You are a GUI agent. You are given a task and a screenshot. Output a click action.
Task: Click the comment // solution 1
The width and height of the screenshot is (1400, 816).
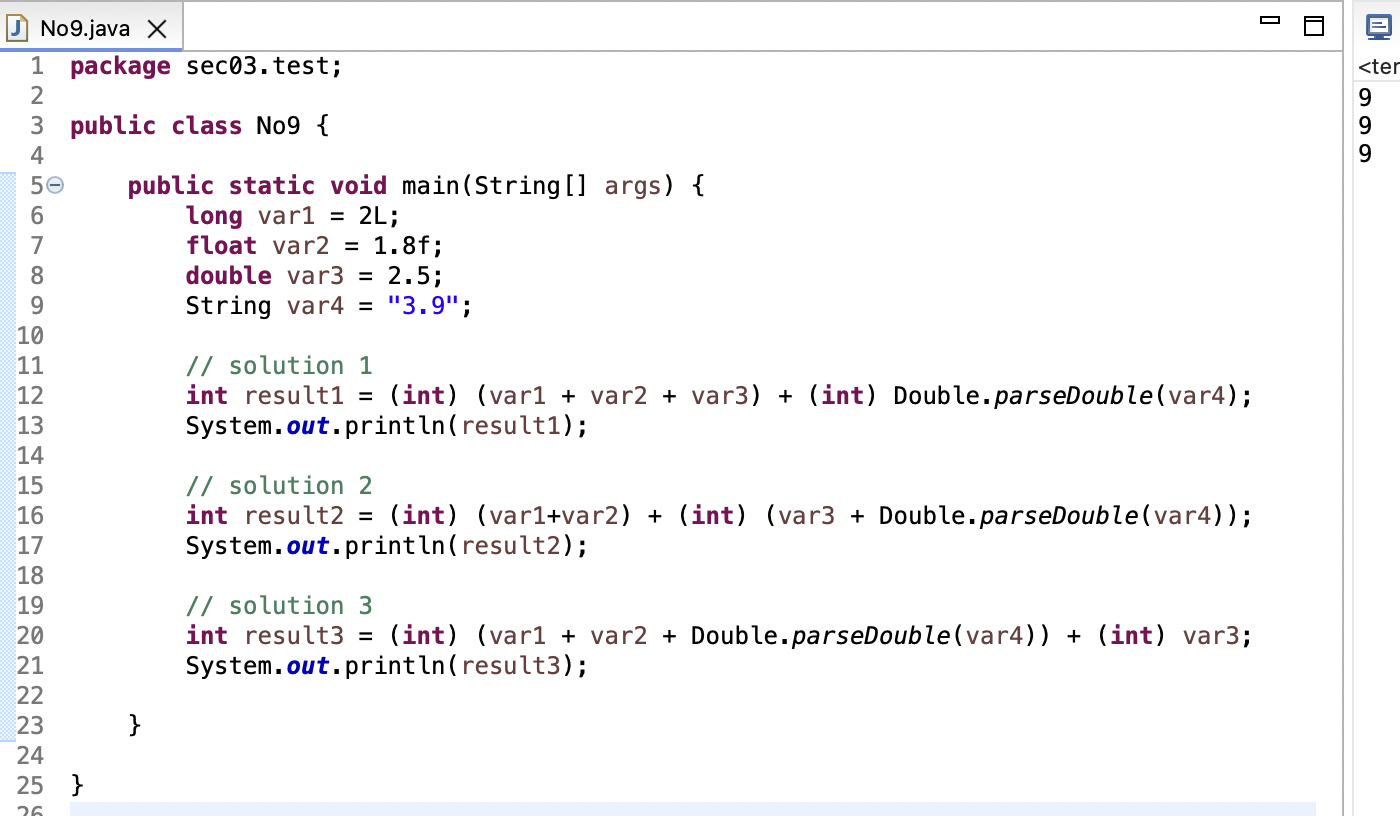(x=279, y=366)
